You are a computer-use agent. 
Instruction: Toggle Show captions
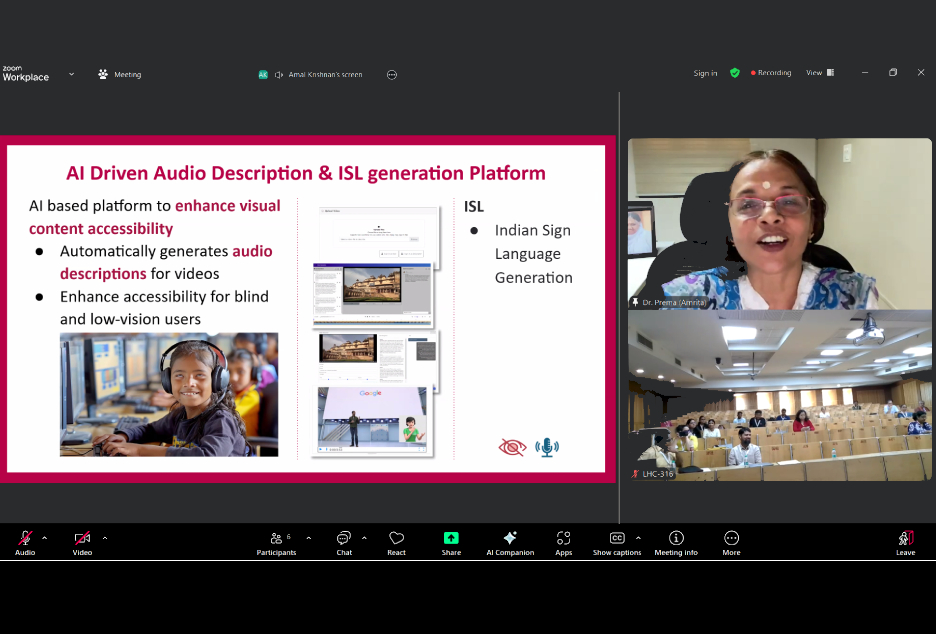616,542
